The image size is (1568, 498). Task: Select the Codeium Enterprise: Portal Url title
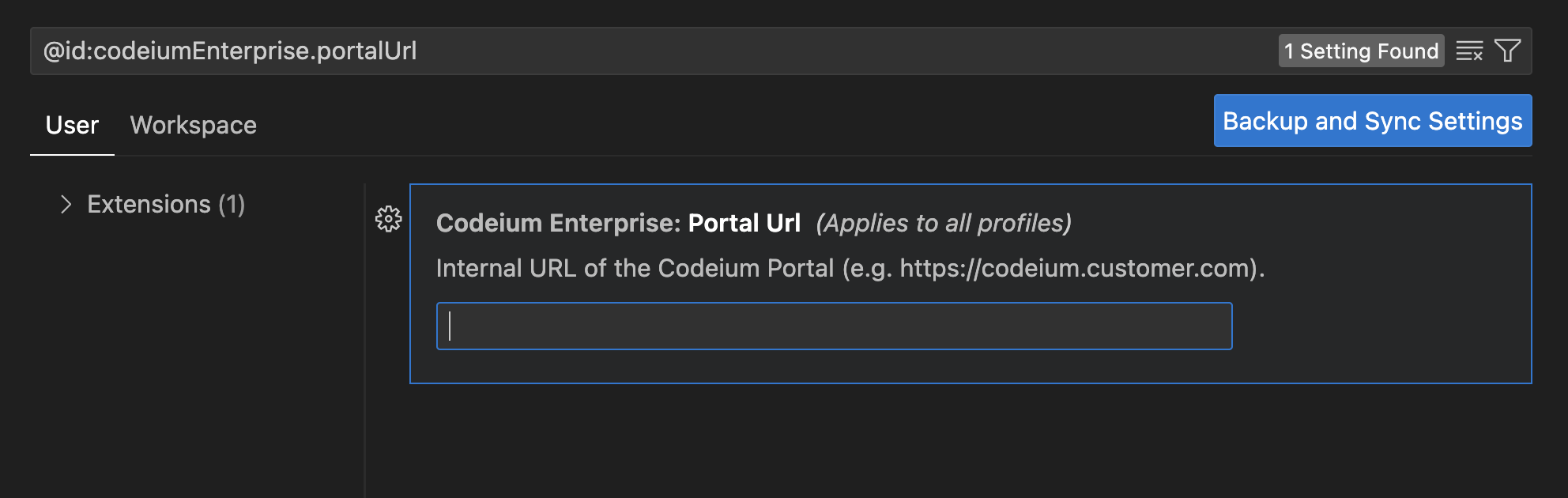pyautogui.click(x=618, y=224)
